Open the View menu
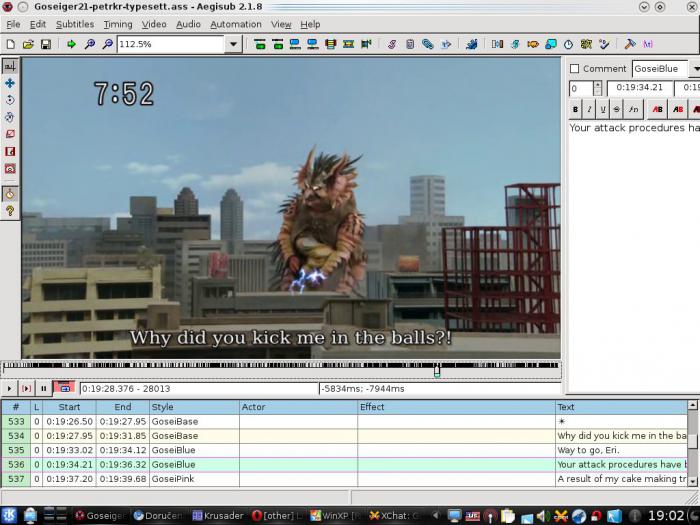This screenshot has width=700, height=525. point(281,25)
